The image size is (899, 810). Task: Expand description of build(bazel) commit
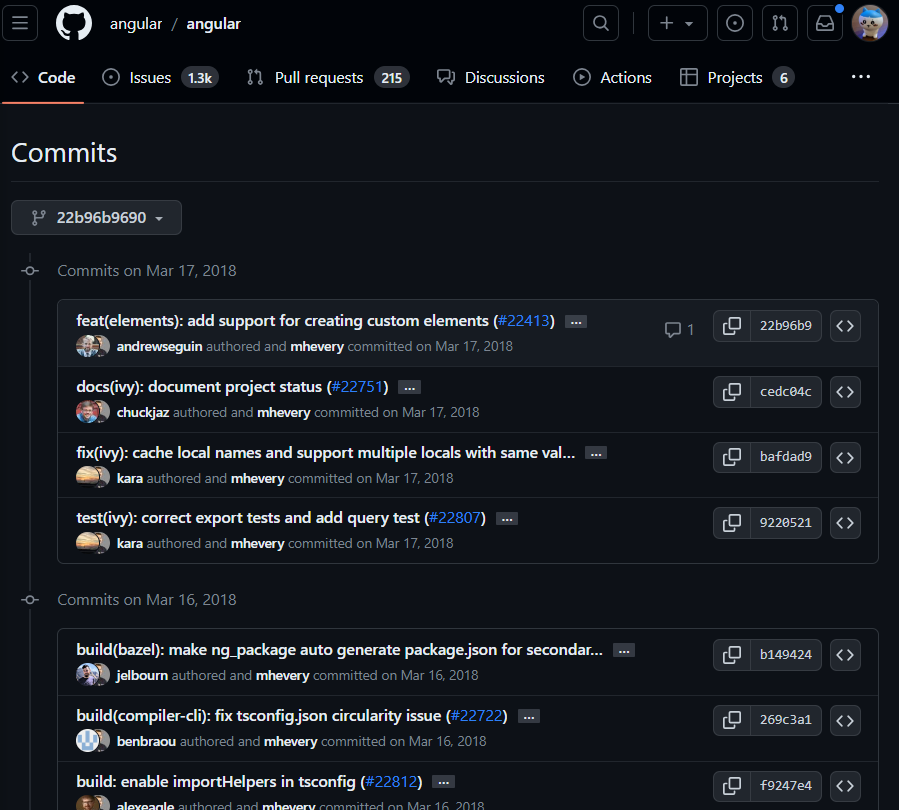(x=624, y=651)
